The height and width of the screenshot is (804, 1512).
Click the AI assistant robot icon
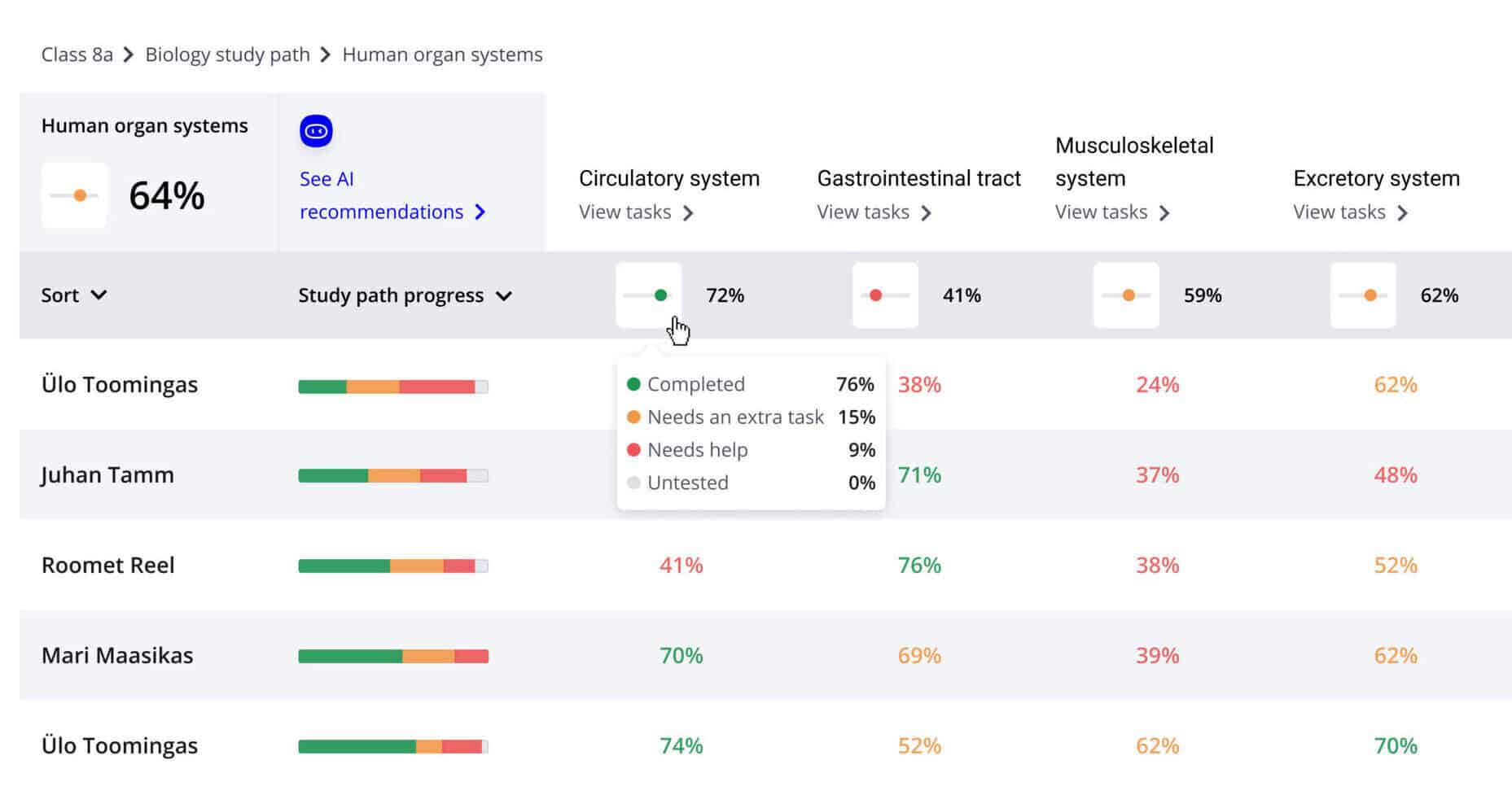(315, 130)
